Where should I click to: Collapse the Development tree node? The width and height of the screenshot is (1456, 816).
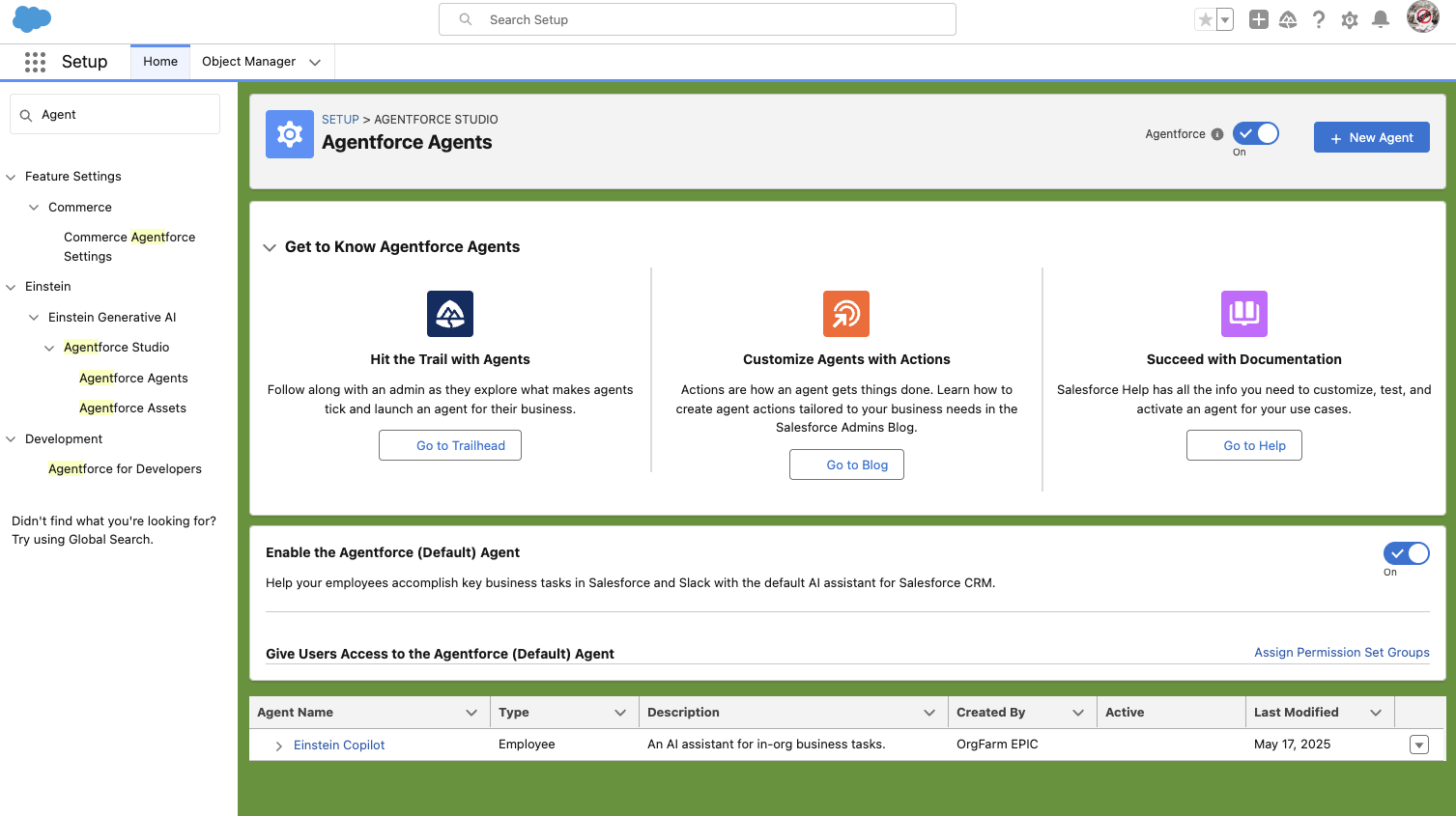[x=12, y=439]
